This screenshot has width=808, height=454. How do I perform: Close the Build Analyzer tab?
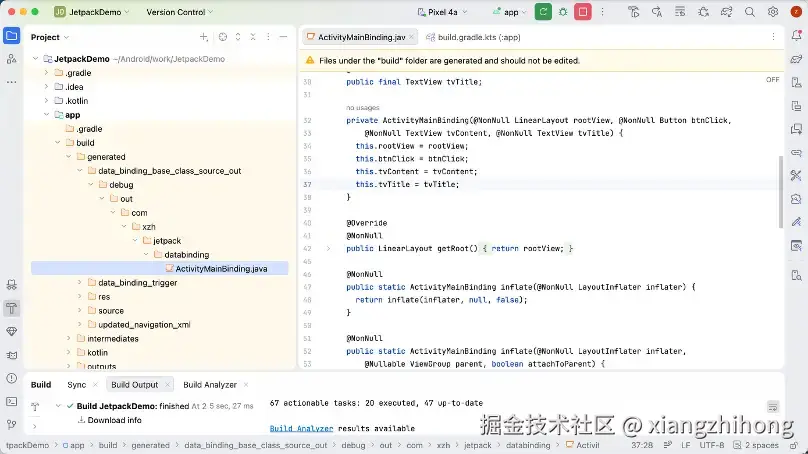coord(246,385)
